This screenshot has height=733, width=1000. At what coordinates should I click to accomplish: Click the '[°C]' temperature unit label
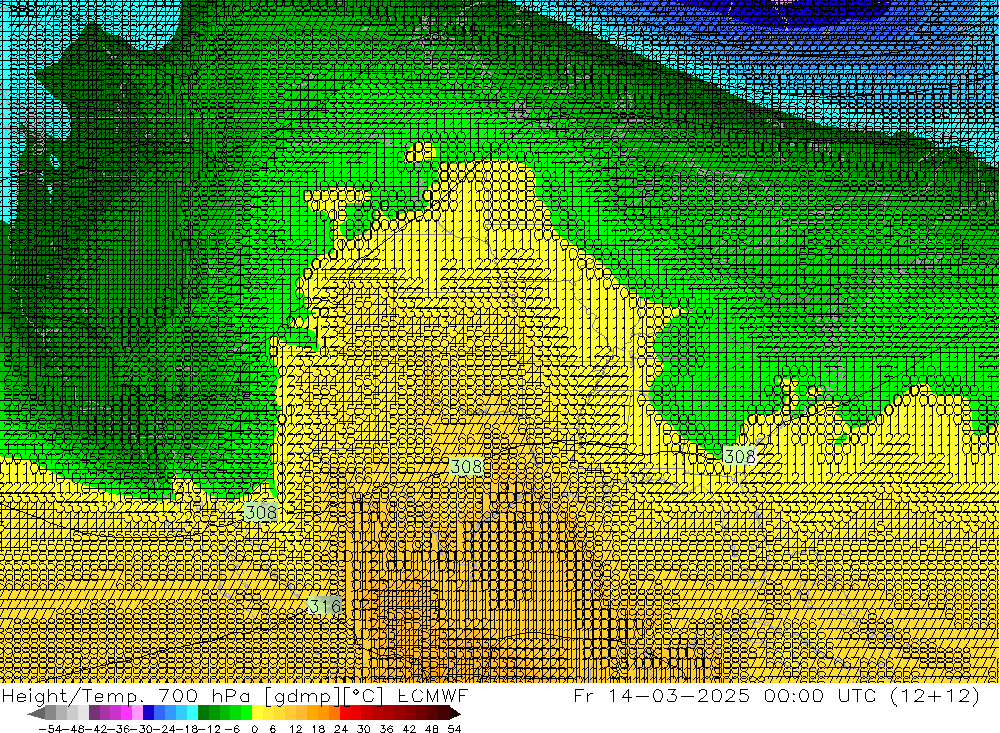point(364,695)
